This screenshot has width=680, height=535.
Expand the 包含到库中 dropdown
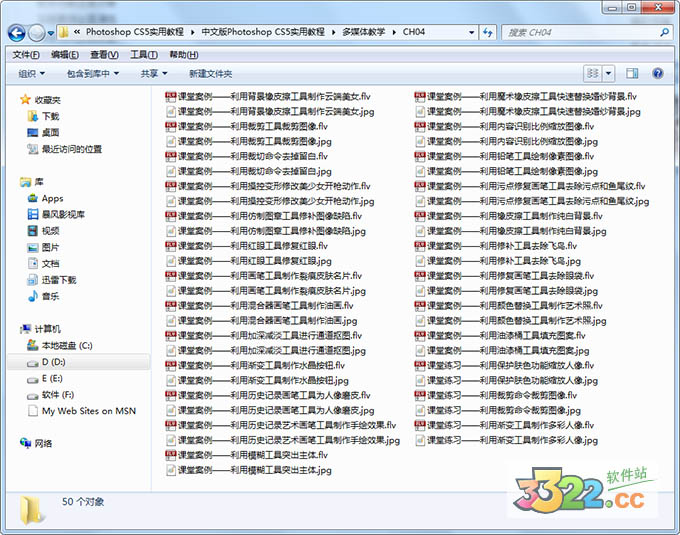coord(92,73)
